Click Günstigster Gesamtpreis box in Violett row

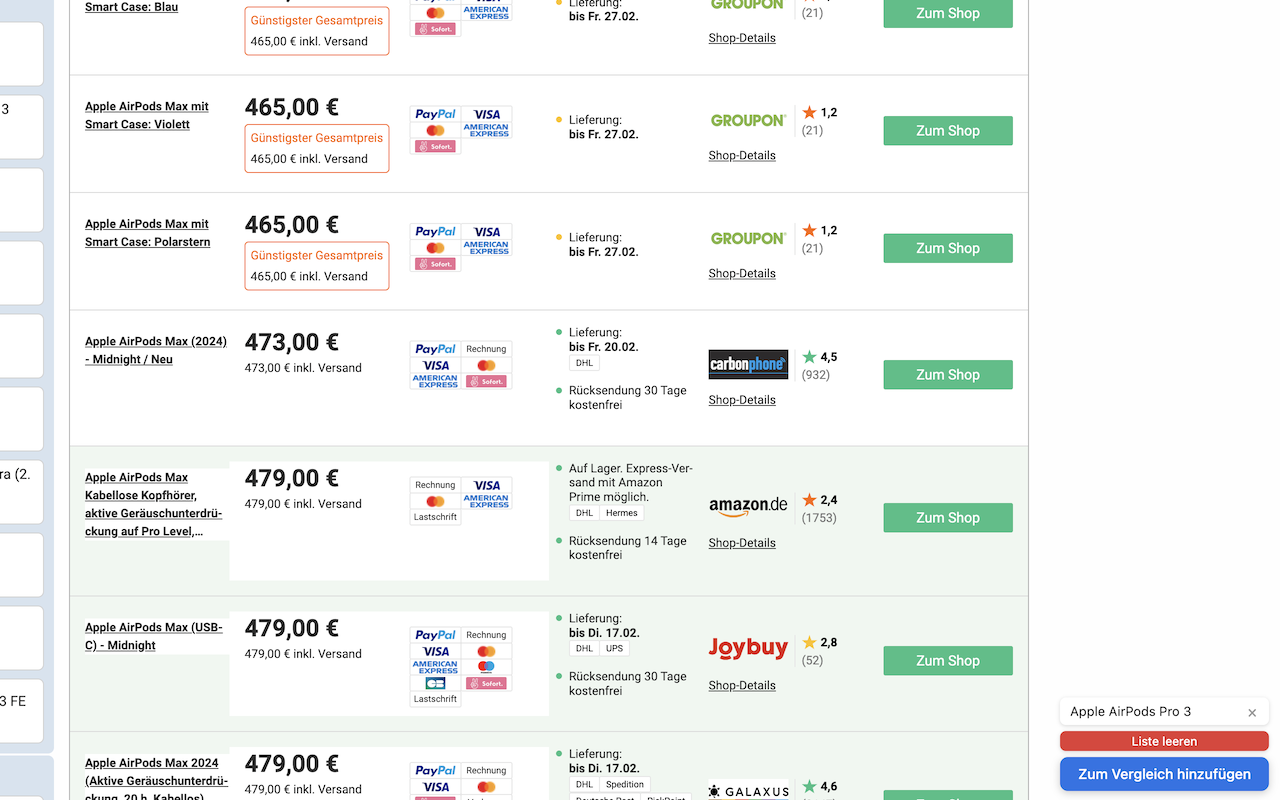click(316, 148)
